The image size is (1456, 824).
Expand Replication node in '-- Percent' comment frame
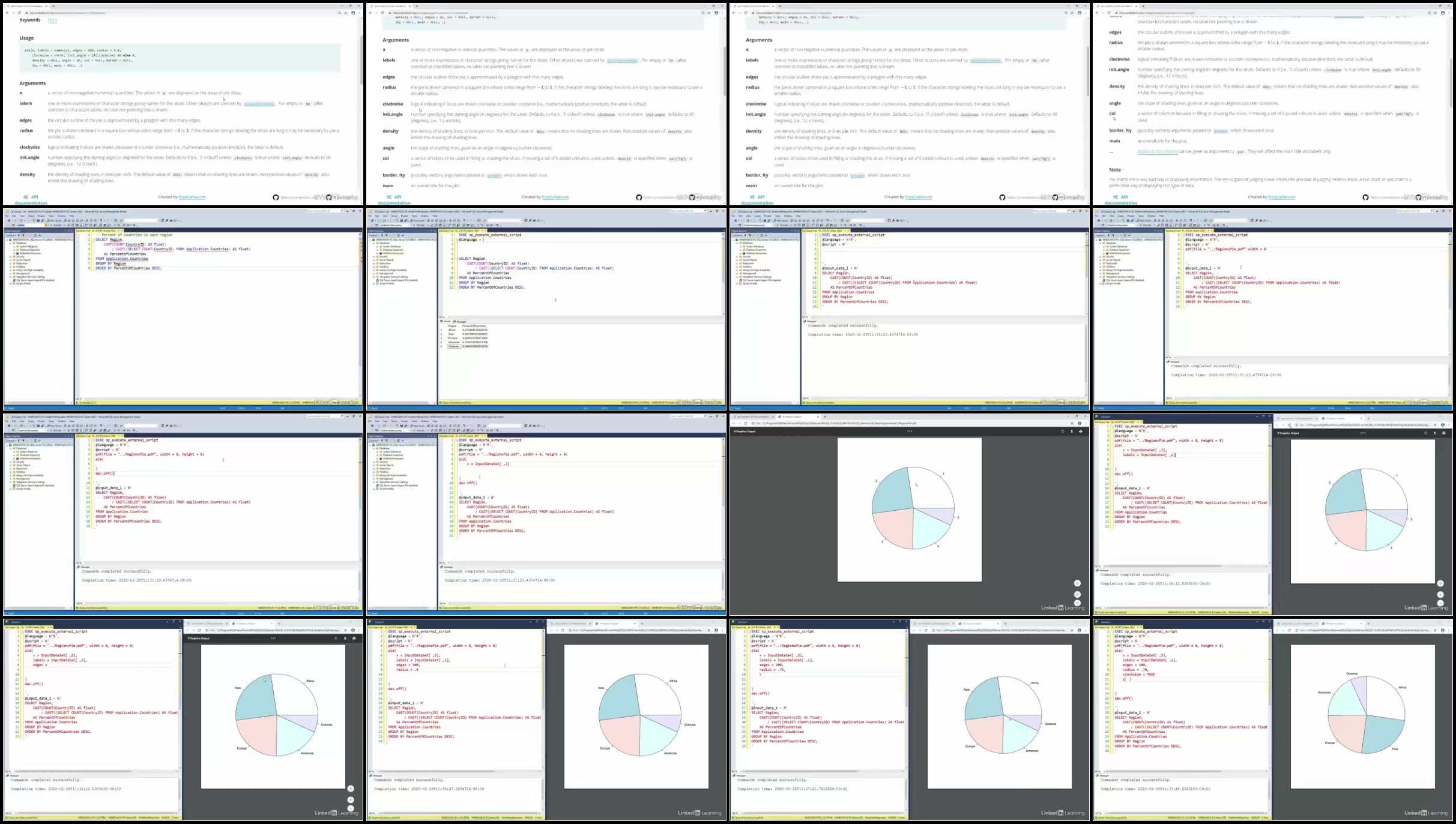[11, 263]
